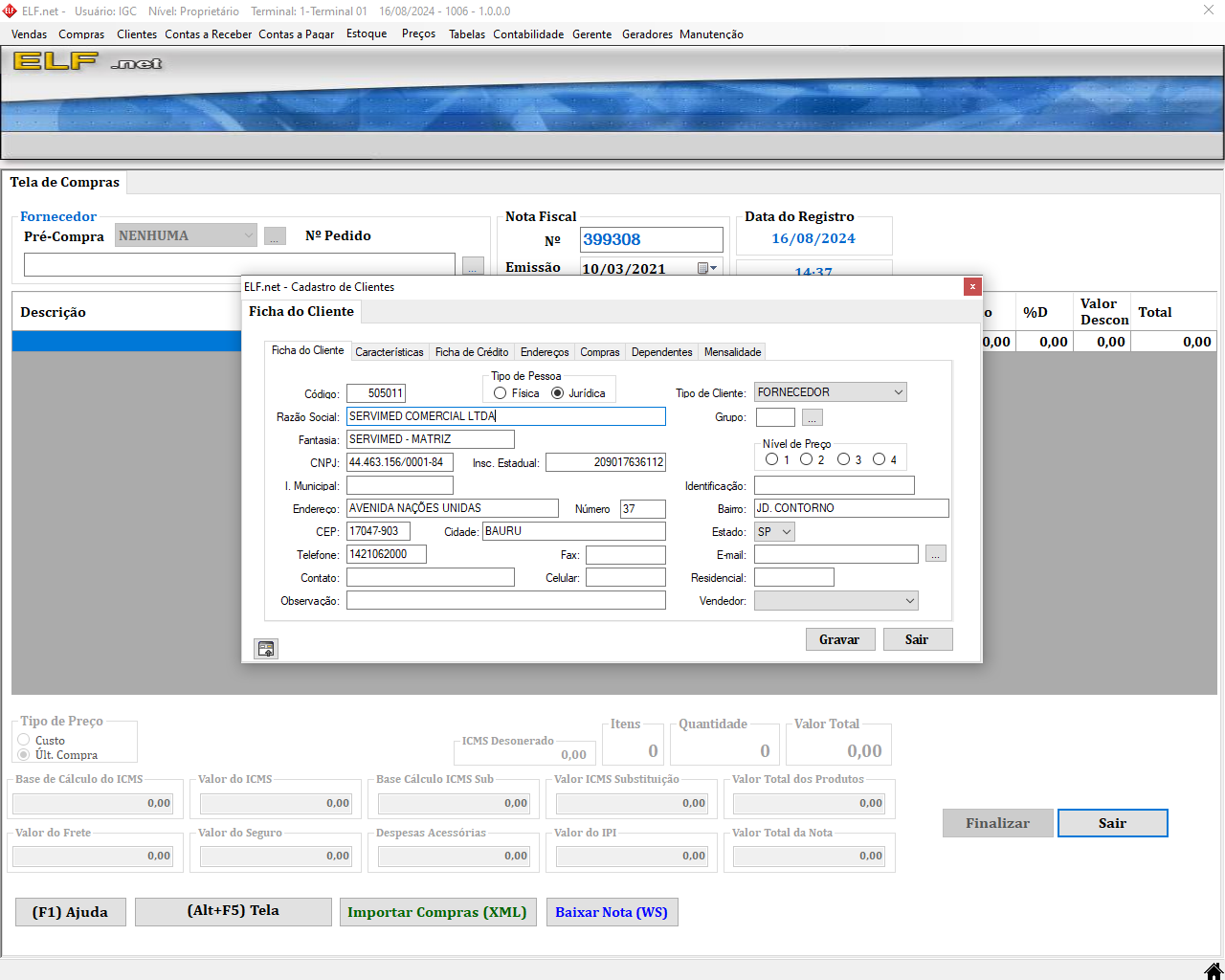
Task: Open the Clientes menu
Action: point(137,33)
